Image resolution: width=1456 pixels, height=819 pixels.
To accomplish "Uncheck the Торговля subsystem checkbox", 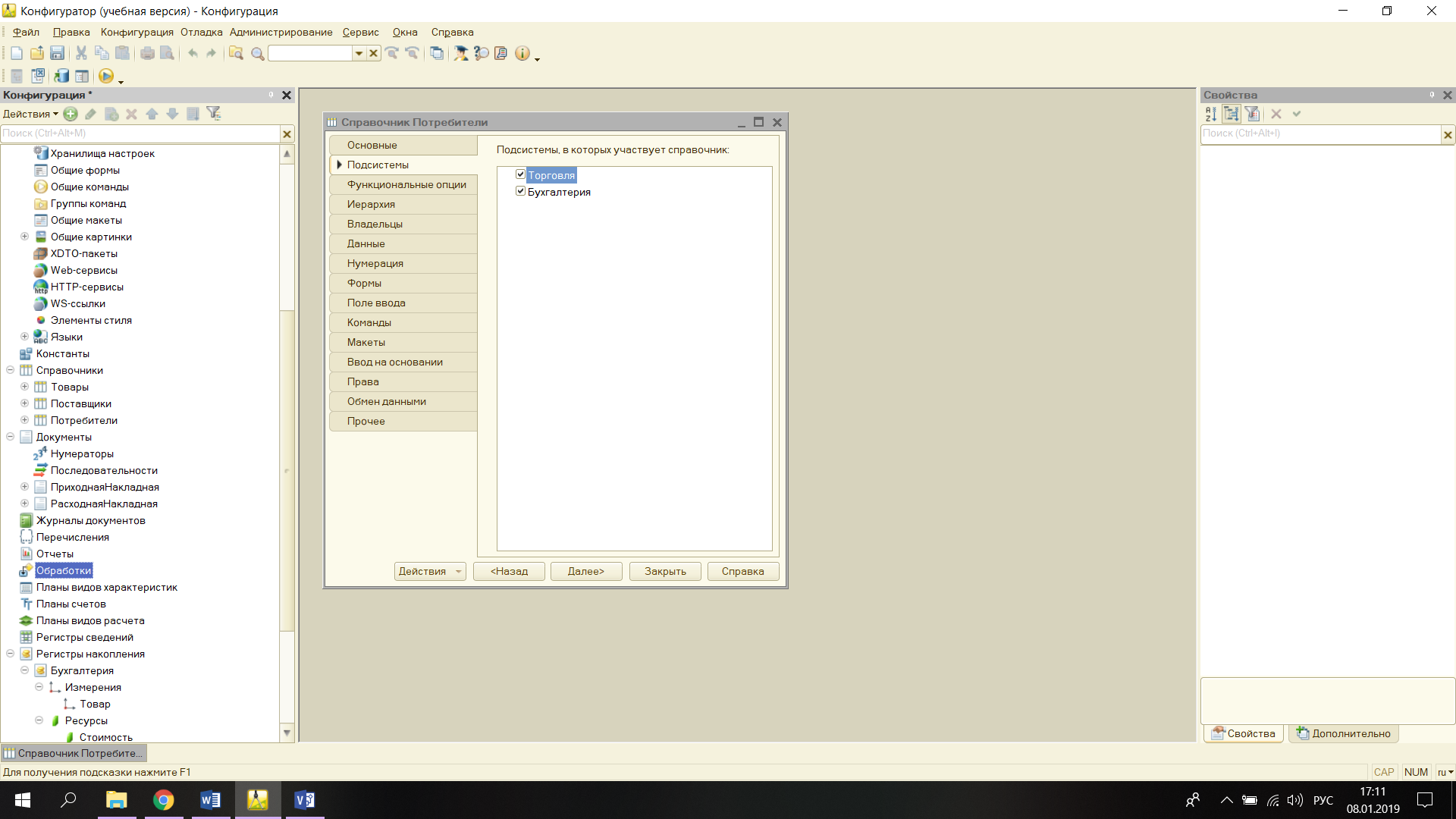I will tap(520, 174).
